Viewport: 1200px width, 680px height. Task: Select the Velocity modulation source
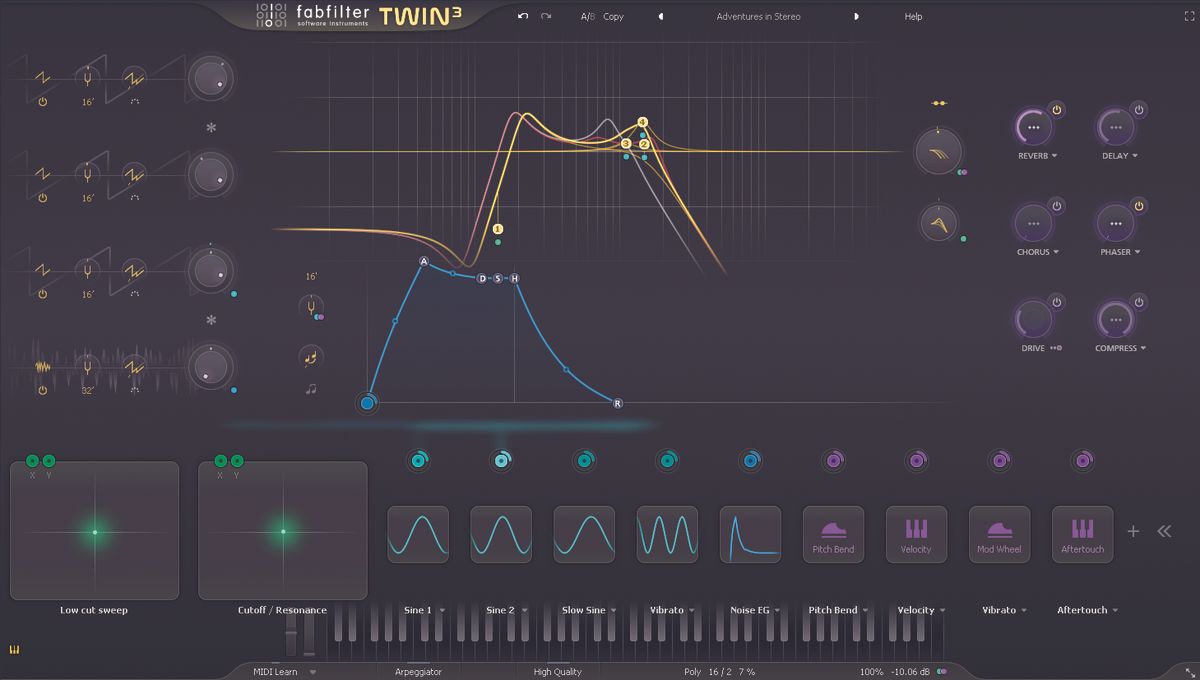(916, 534)
